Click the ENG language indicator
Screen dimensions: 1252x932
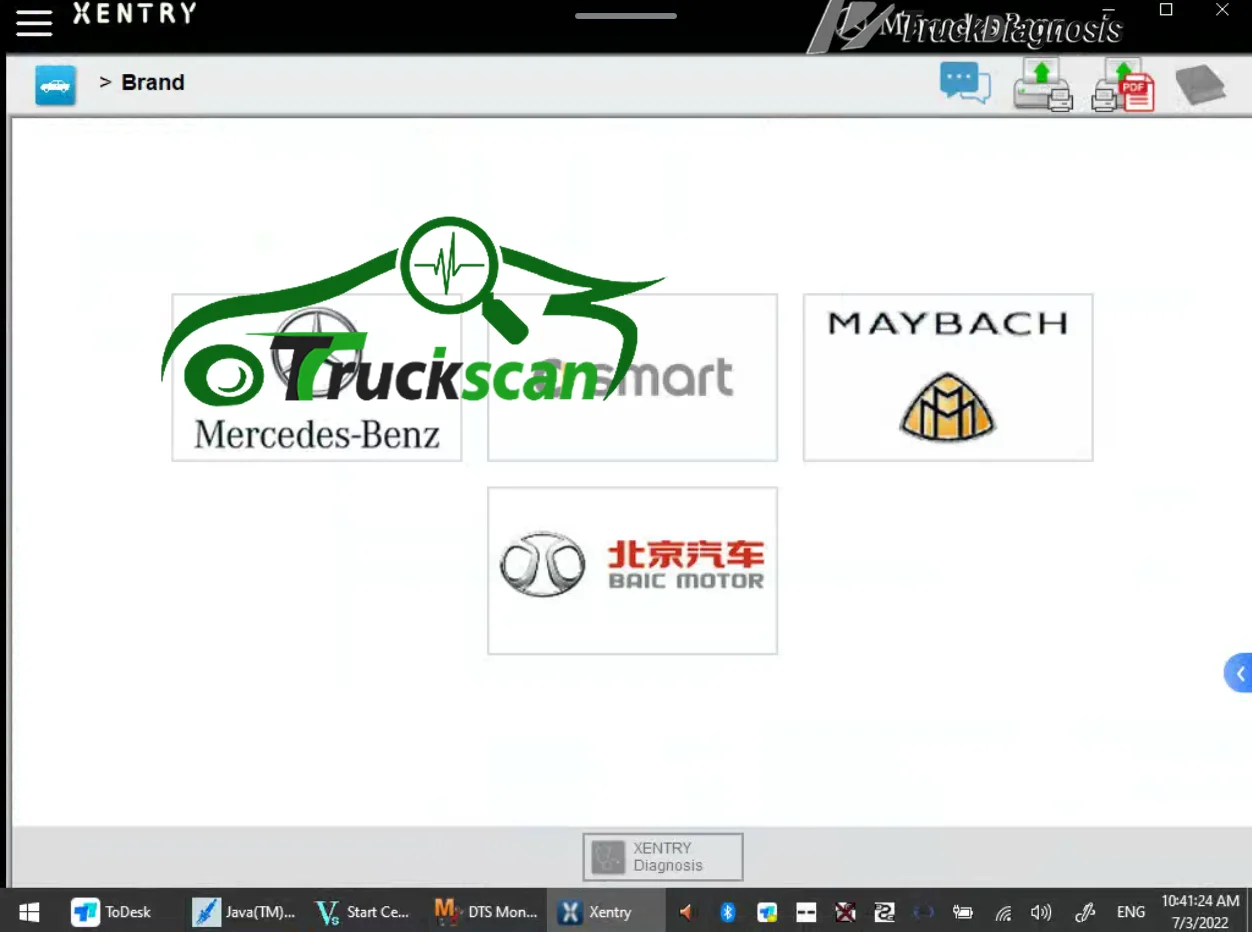coord(1131,912)
